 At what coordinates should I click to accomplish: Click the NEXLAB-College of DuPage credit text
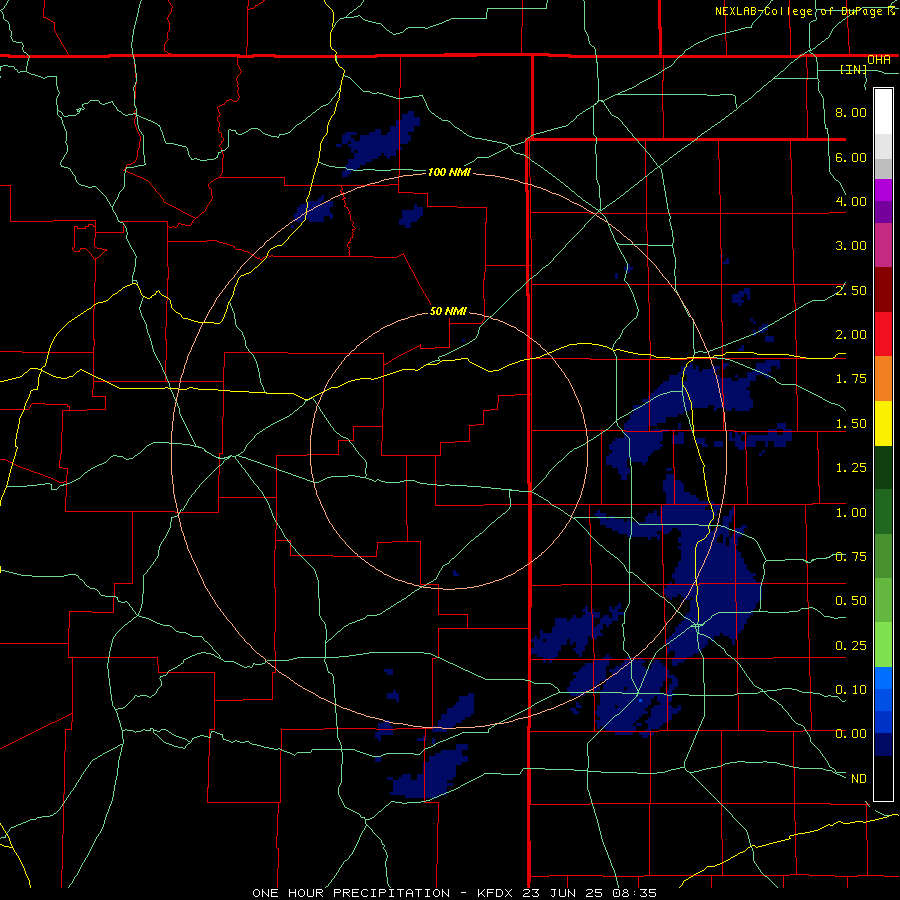point(806,11)
